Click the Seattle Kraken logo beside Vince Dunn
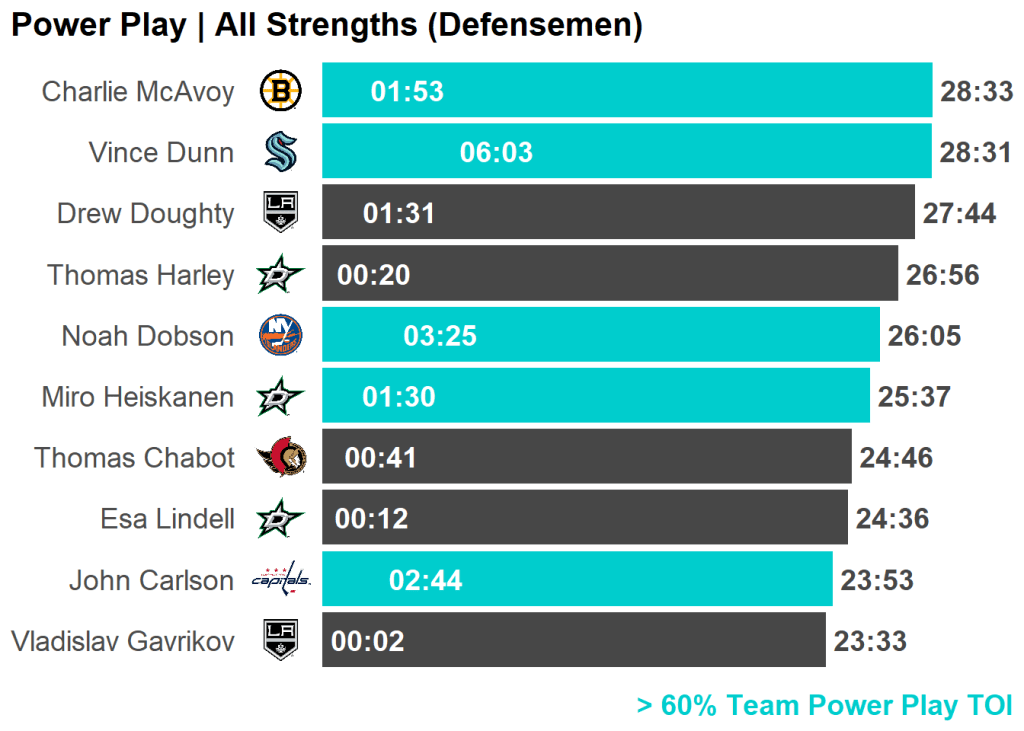The image size is (1024, 731). tap(281, 153)
